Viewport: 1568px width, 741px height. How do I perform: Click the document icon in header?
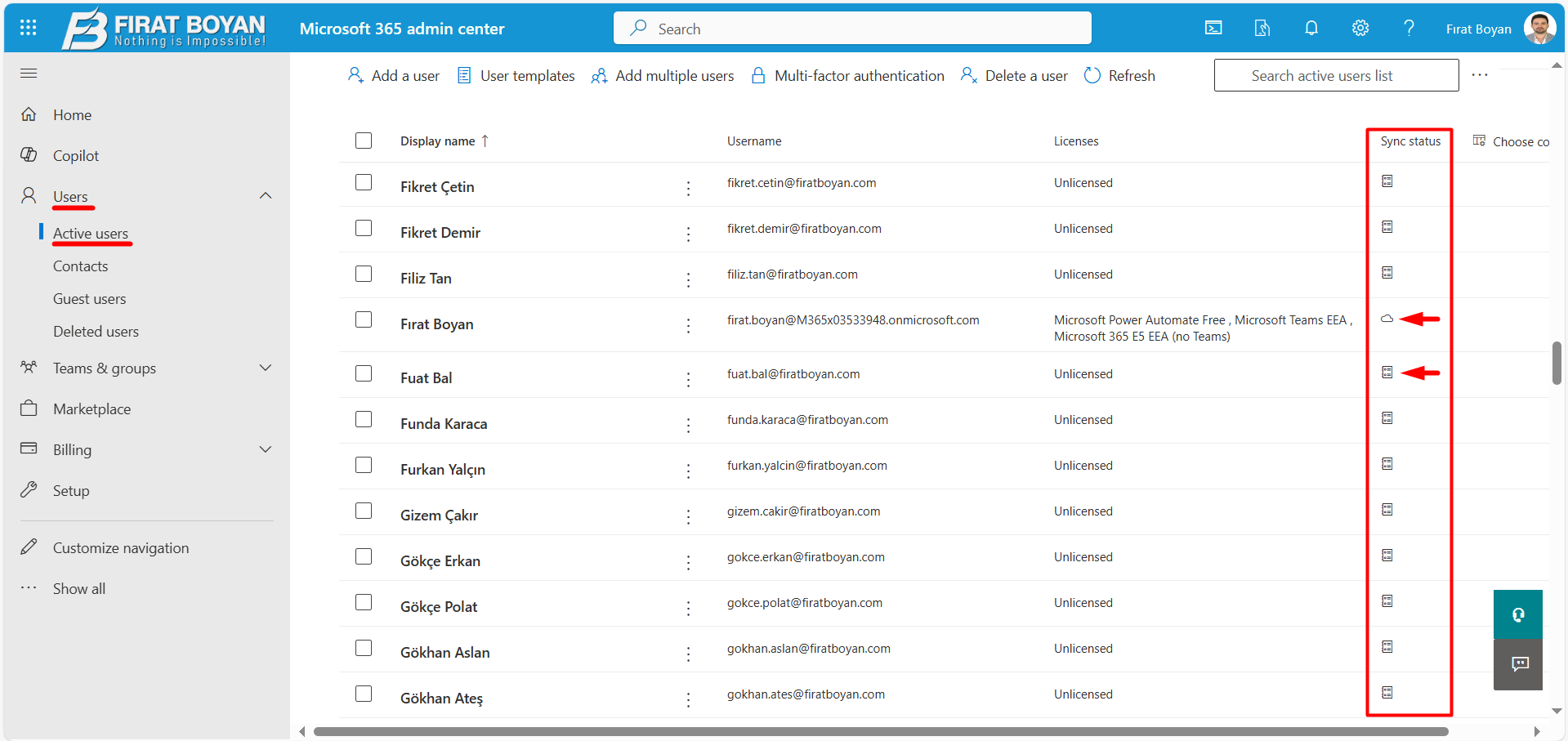pyautogui.click(x=1262, y=29)
